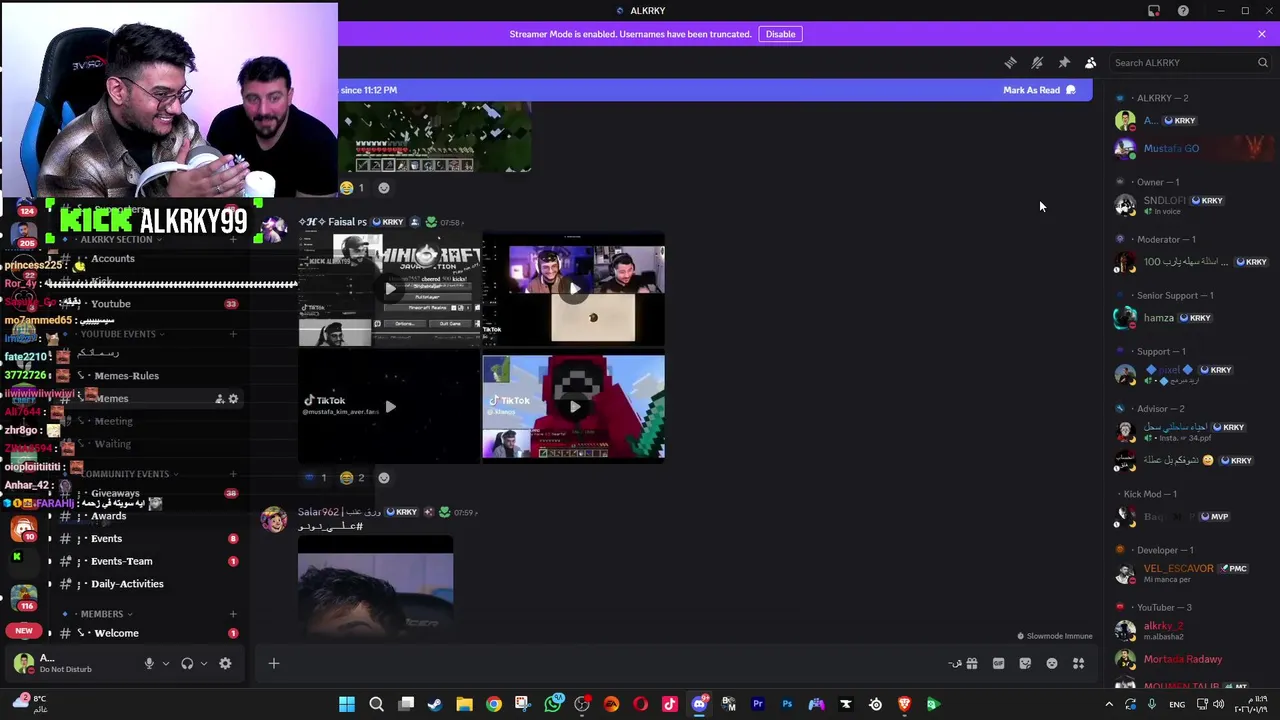Screen dimensions: 1280x720
Task: Open the inbox icon in title bar
Action: [x=1154, y=11]
